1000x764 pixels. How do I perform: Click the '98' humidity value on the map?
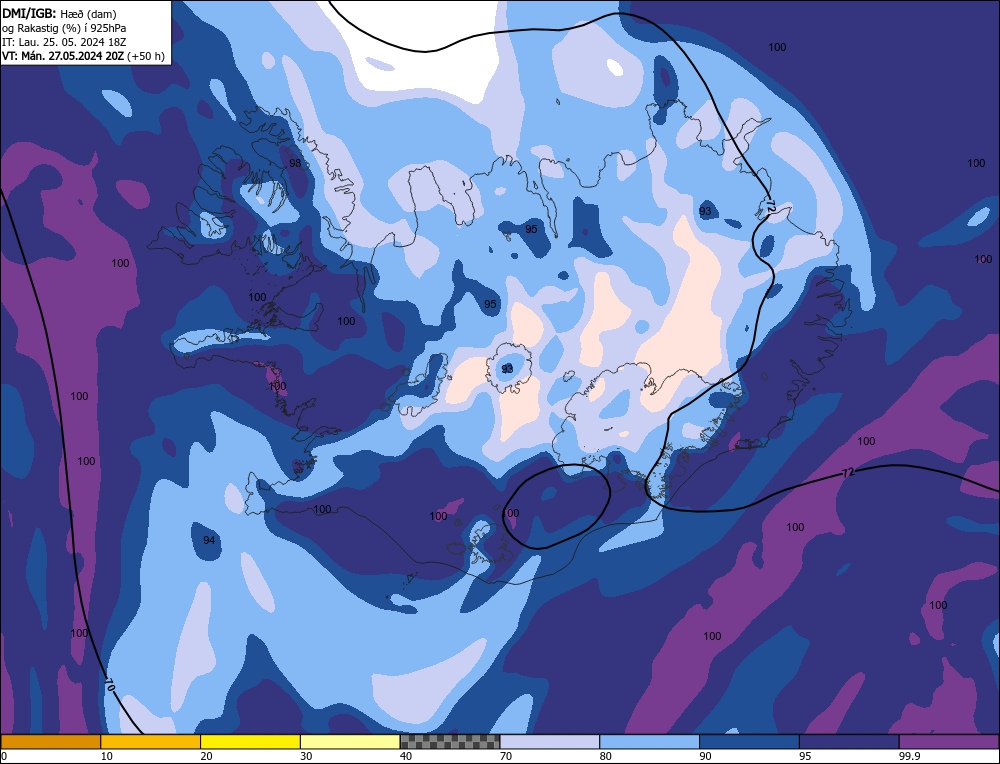click(295, 163)
